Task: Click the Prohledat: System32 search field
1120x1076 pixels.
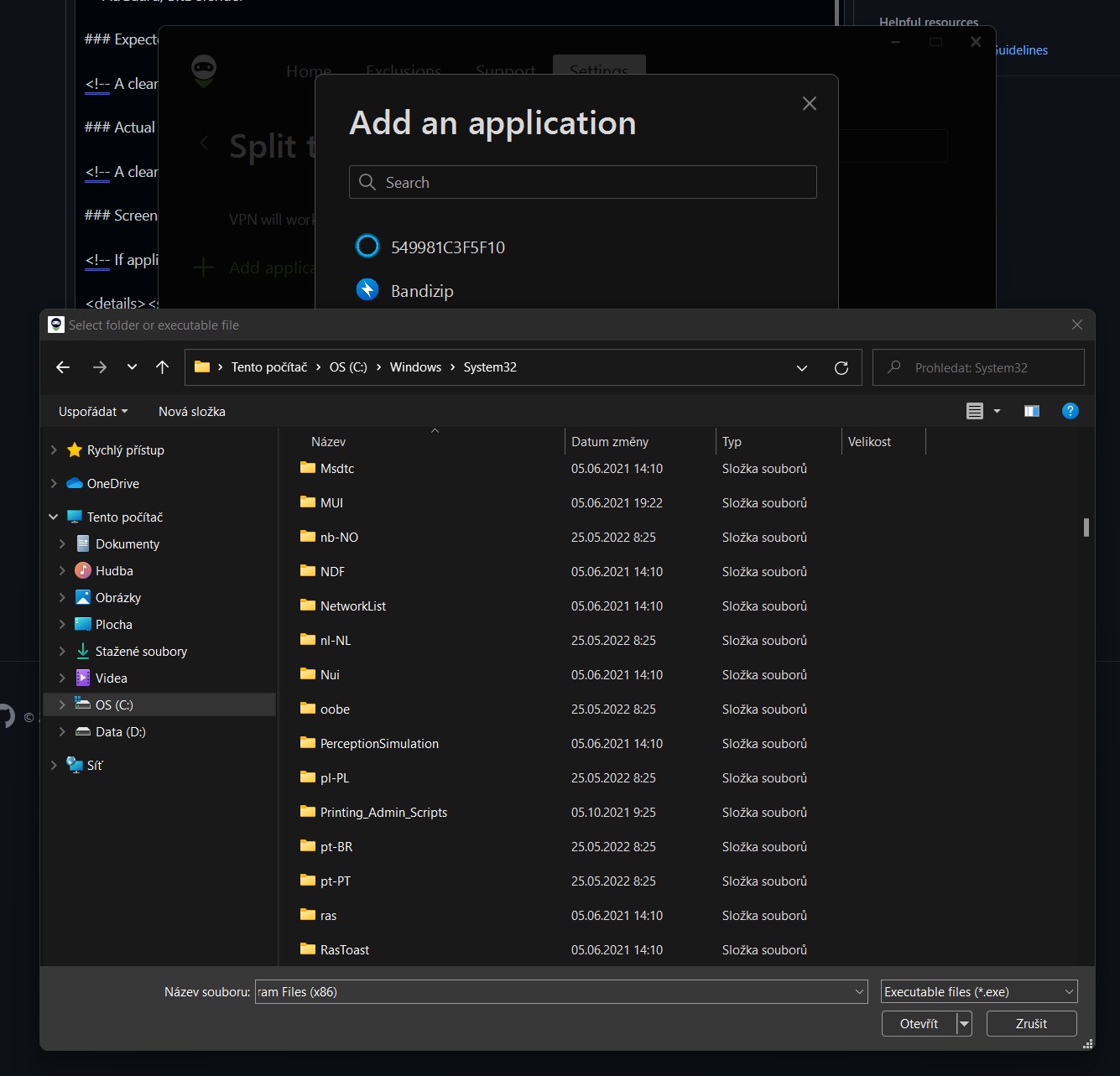Action: [978, 367]
